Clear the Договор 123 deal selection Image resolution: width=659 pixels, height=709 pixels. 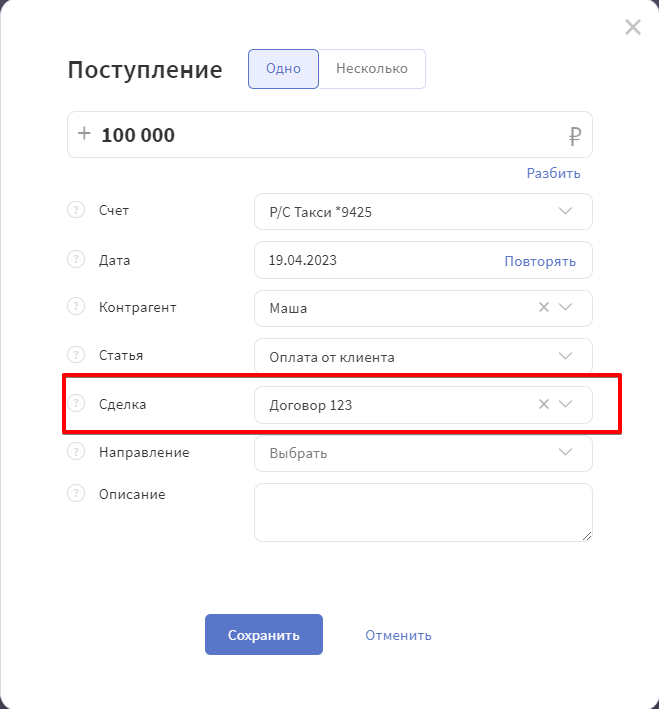[x=544, y=404]
